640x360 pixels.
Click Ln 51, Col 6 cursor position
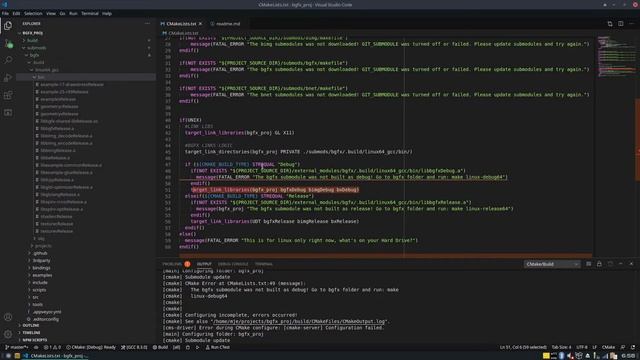pos(523,347)
